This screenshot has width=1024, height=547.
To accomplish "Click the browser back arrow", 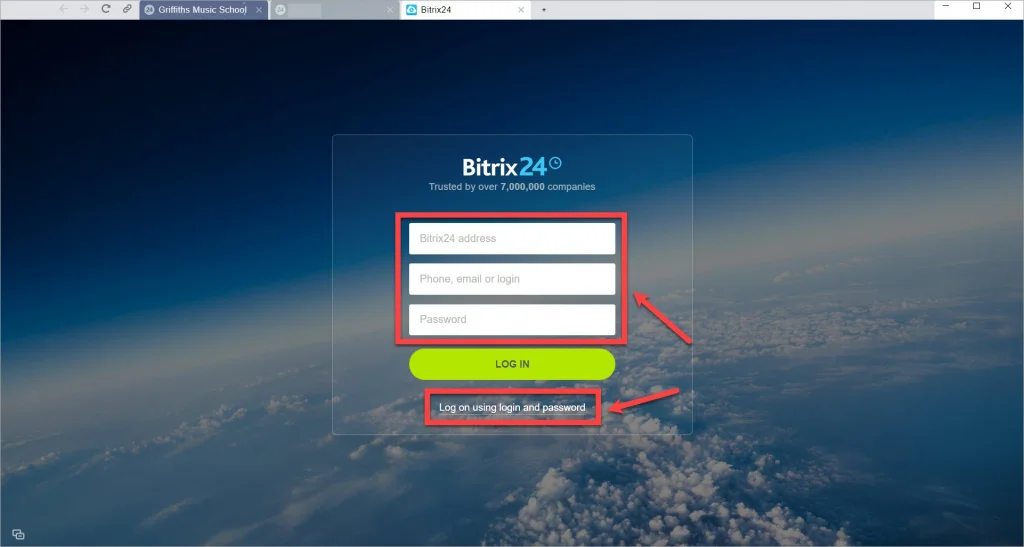I will 63,9.
